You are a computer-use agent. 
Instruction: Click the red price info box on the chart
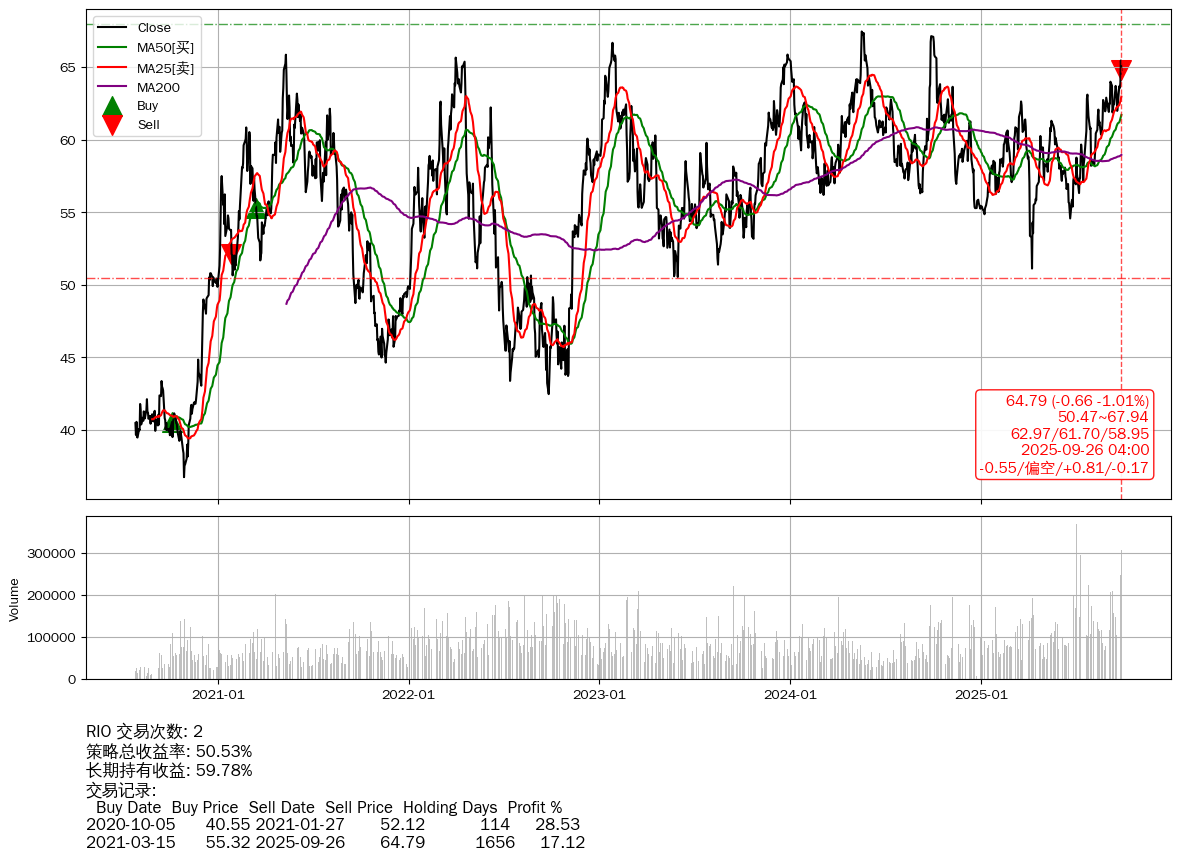click(x=1065, y=434)
